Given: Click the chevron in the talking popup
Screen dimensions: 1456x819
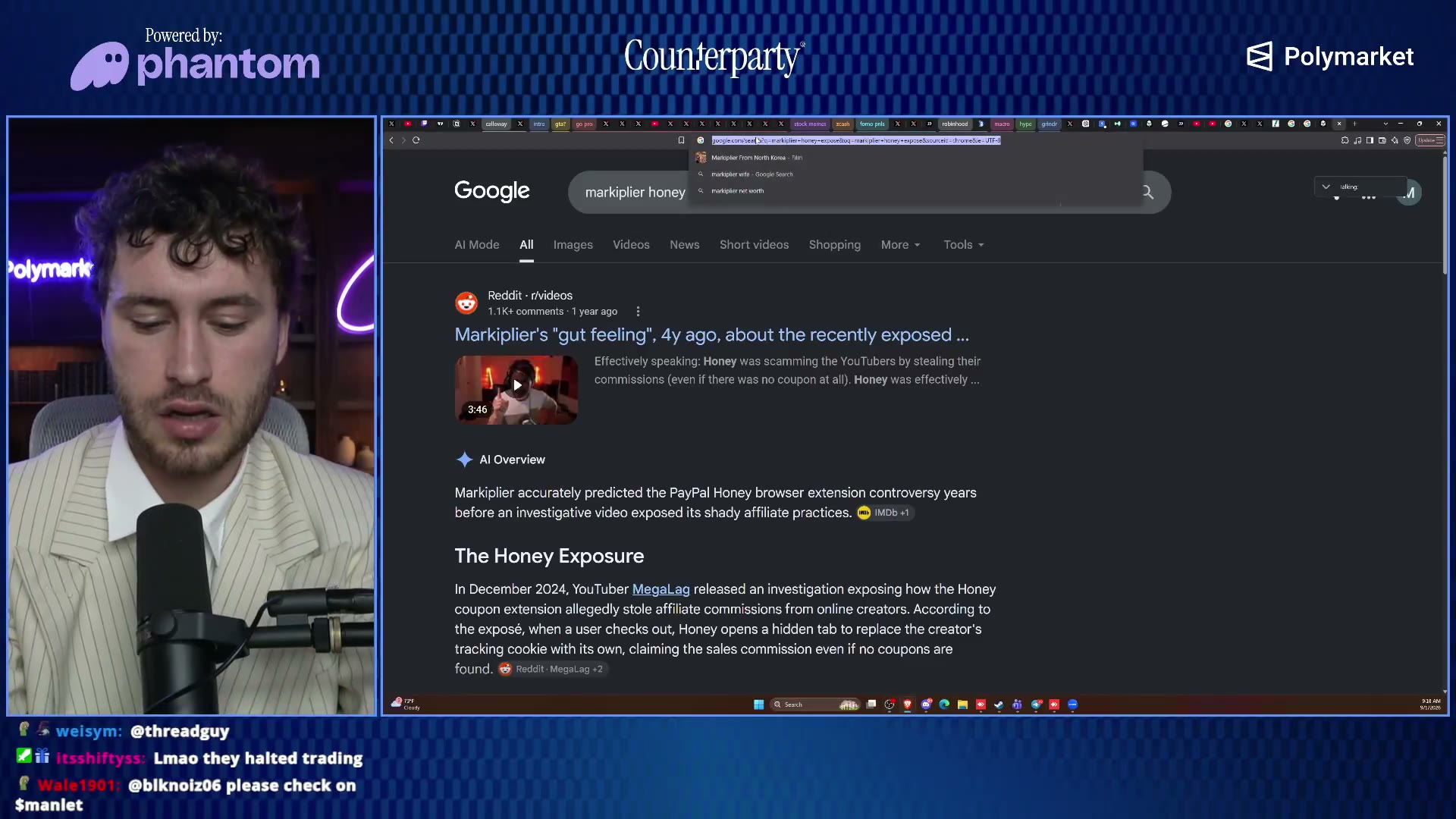Looking at the screenshot, I should pyautogui.click(x=1326, y=187).
